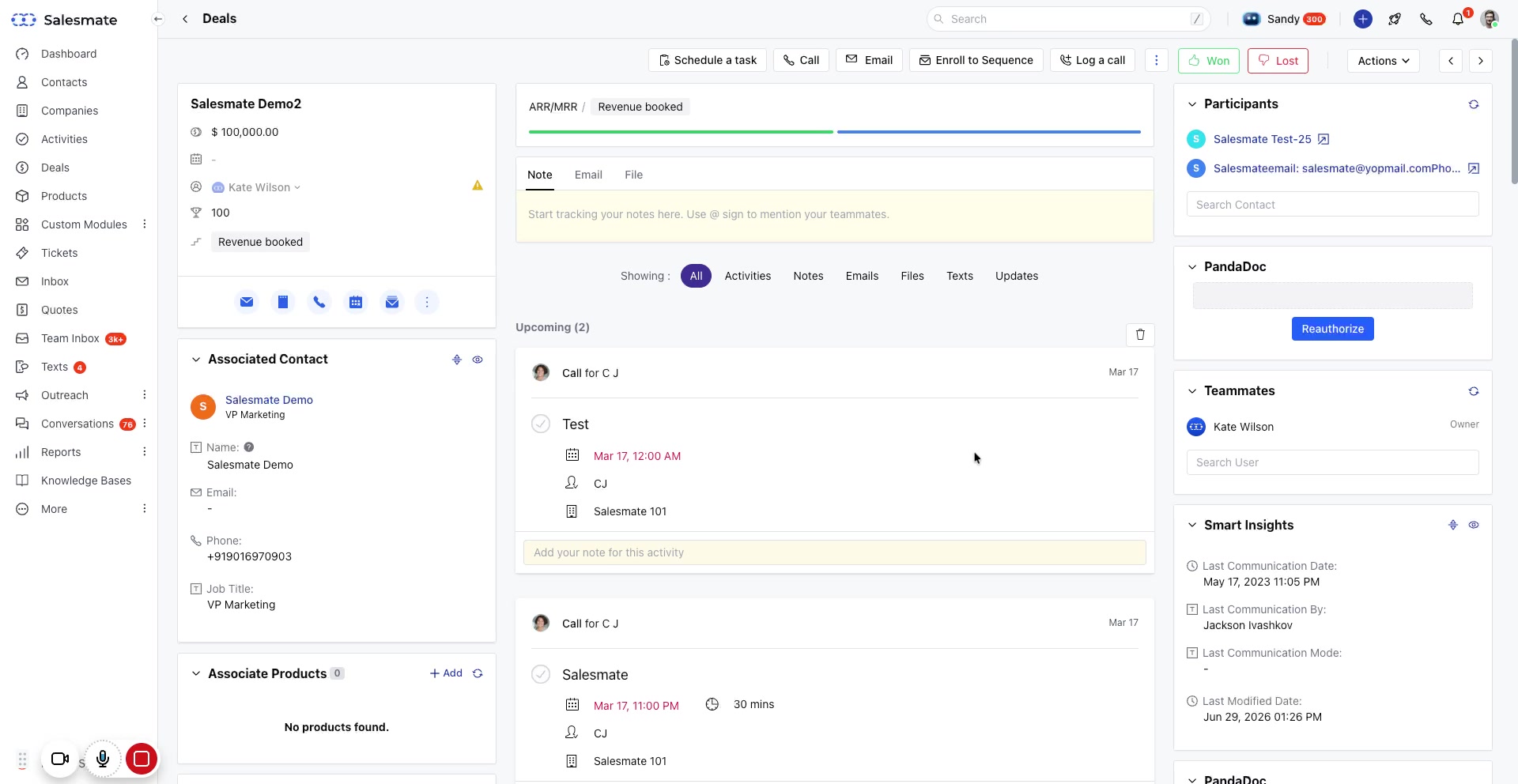This screenshot has width=1518, height=784.
Task: Mark the deal as Lost
Action: point(1278,61)
